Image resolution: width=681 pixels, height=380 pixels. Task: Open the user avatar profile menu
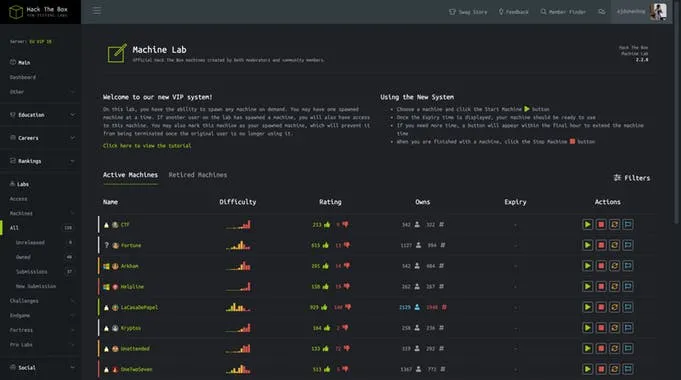(658, 12)
